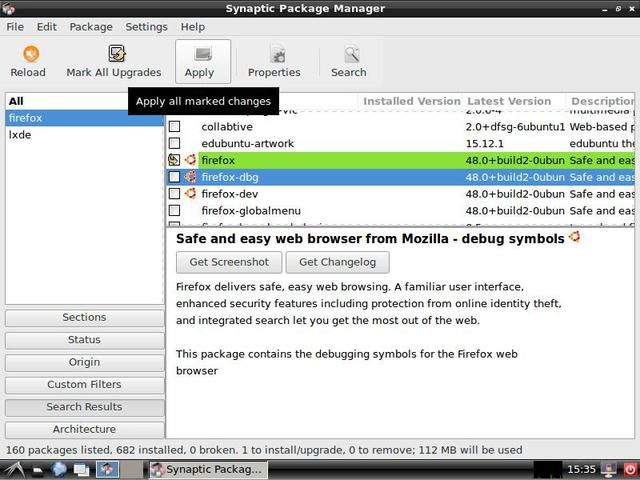Screen dimensions: 640x480
Task: Click the red power logout icon
Action: coord(630,470)
